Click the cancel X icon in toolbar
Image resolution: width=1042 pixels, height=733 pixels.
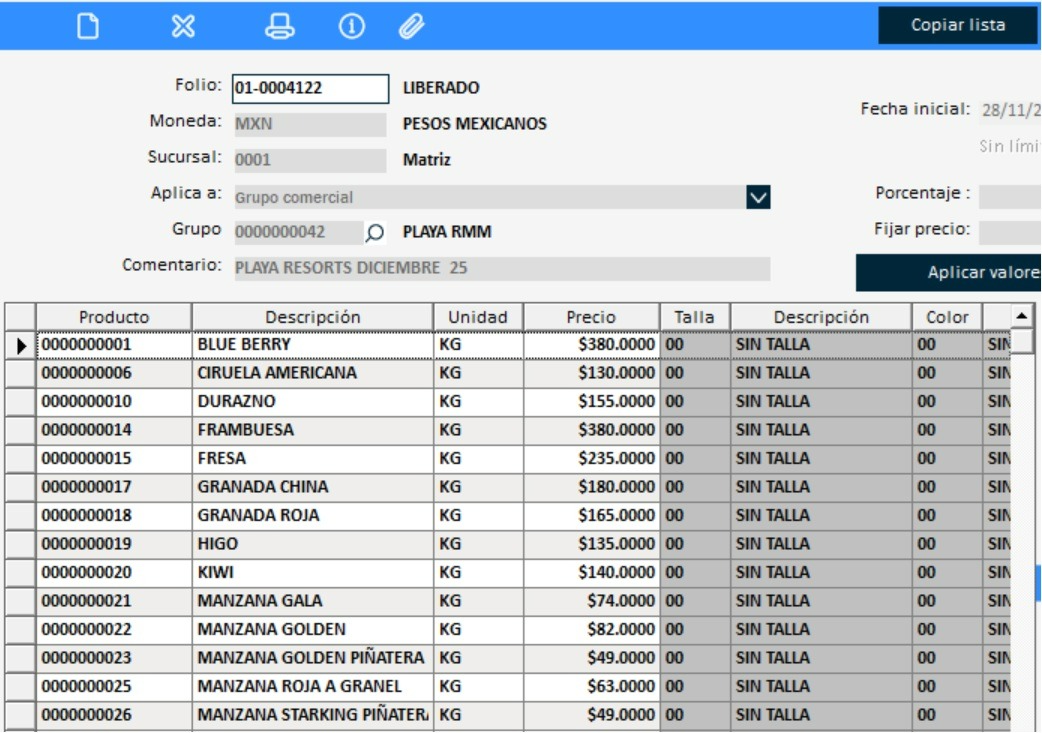point(183,27)
